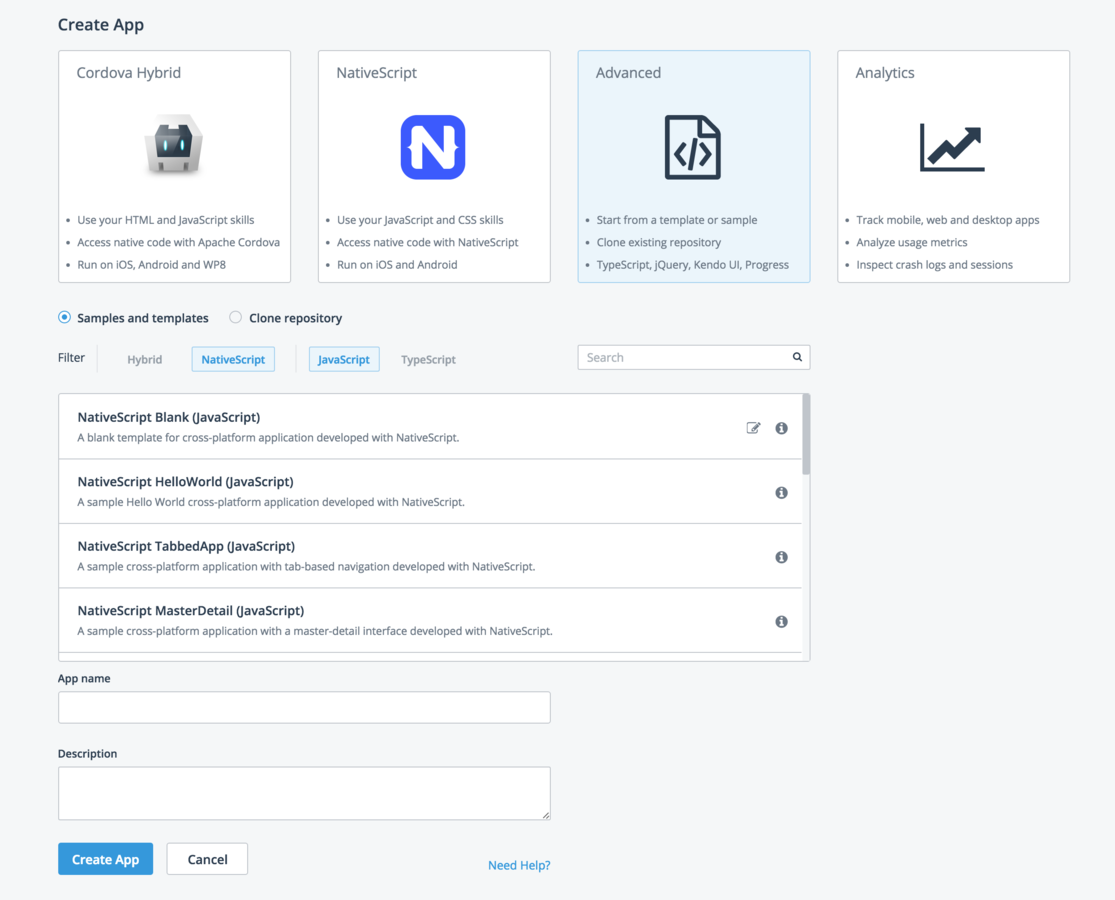Click the search magnifier icon
The height and width of the screenshot is (900, 1115).
(797, 357)
